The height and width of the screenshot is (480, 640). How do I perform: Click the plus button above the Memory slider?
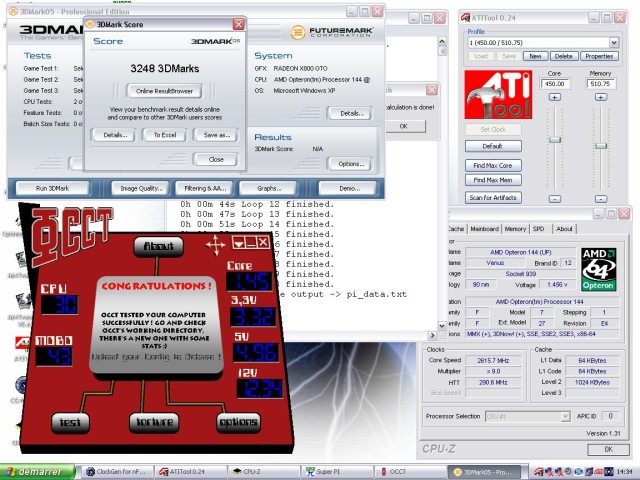pos(600,97)
